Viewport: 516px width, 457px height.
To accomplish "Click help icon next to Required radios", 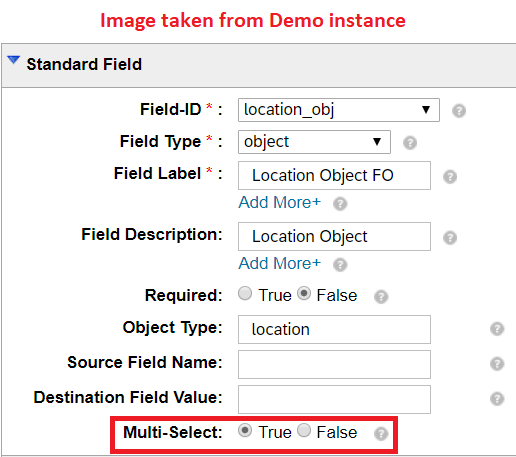I will coord(381,296).
